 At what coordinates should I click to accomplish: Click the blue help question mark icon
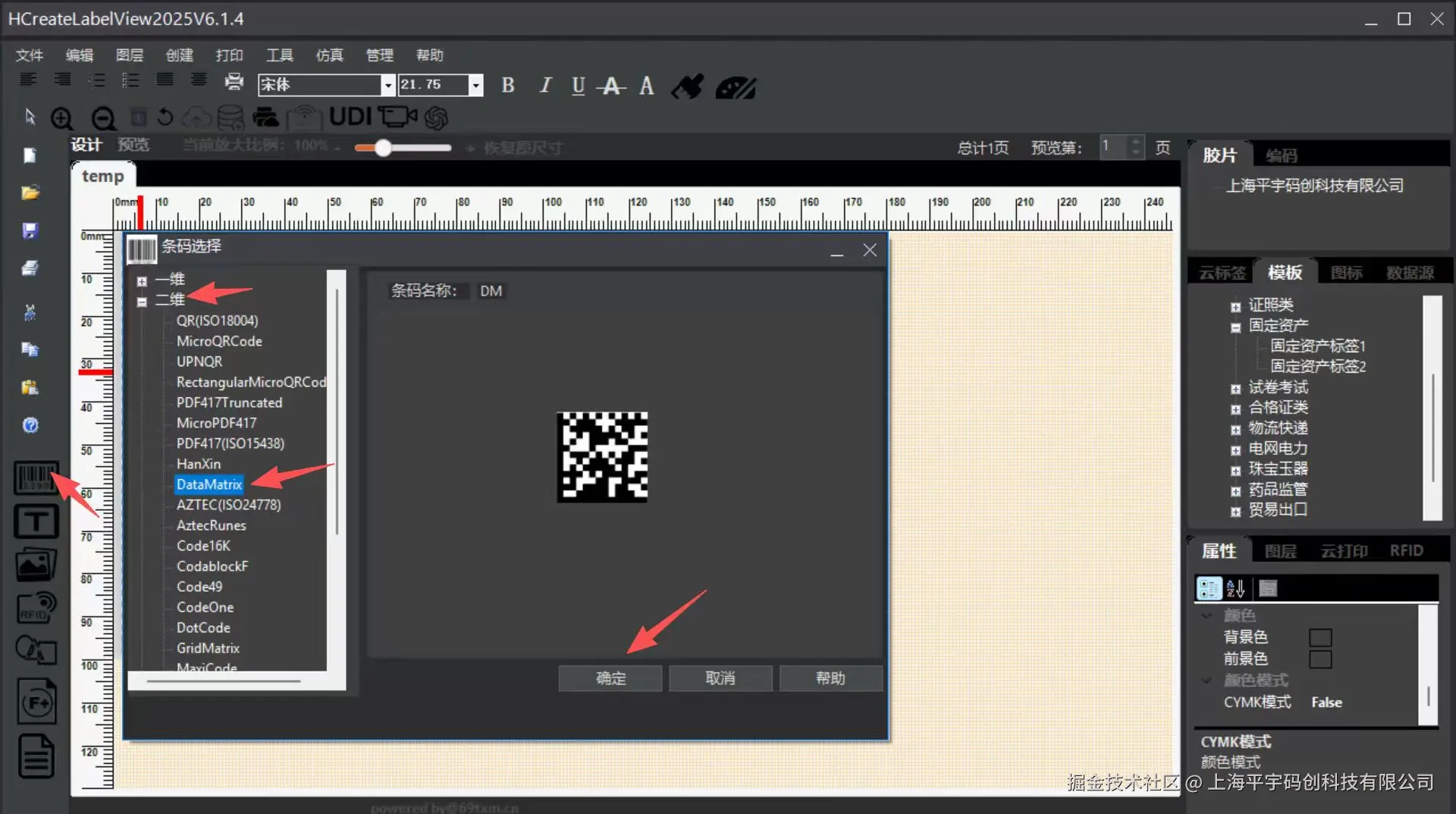(x=30, y=425)
